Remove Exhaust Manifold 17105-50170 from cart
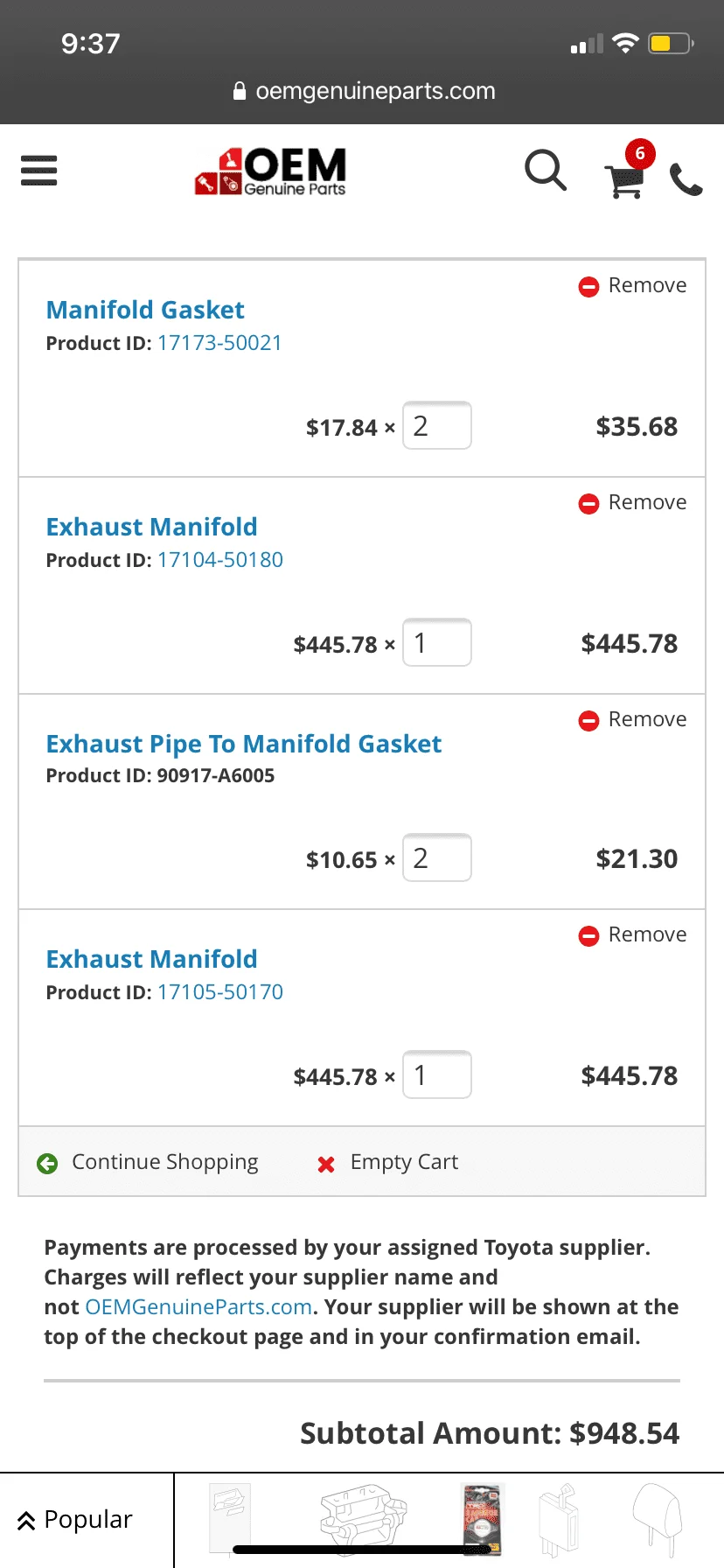Viewport: 724px width, 1568px height. coord(632,934)
